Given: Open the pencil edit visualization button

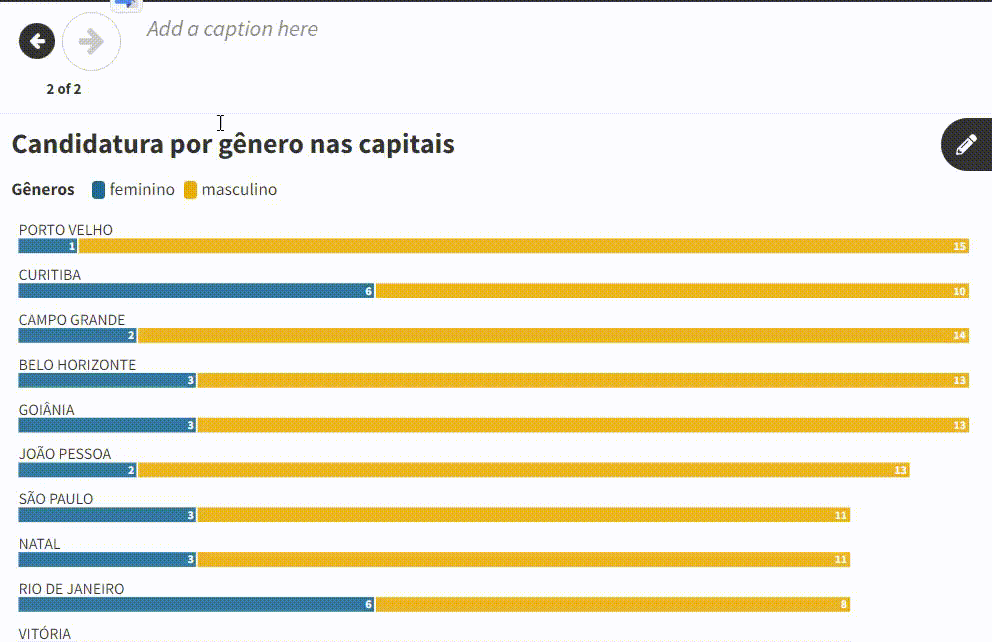Looking at the screenshot, I should pyautogui.click(x=965, y=144).
